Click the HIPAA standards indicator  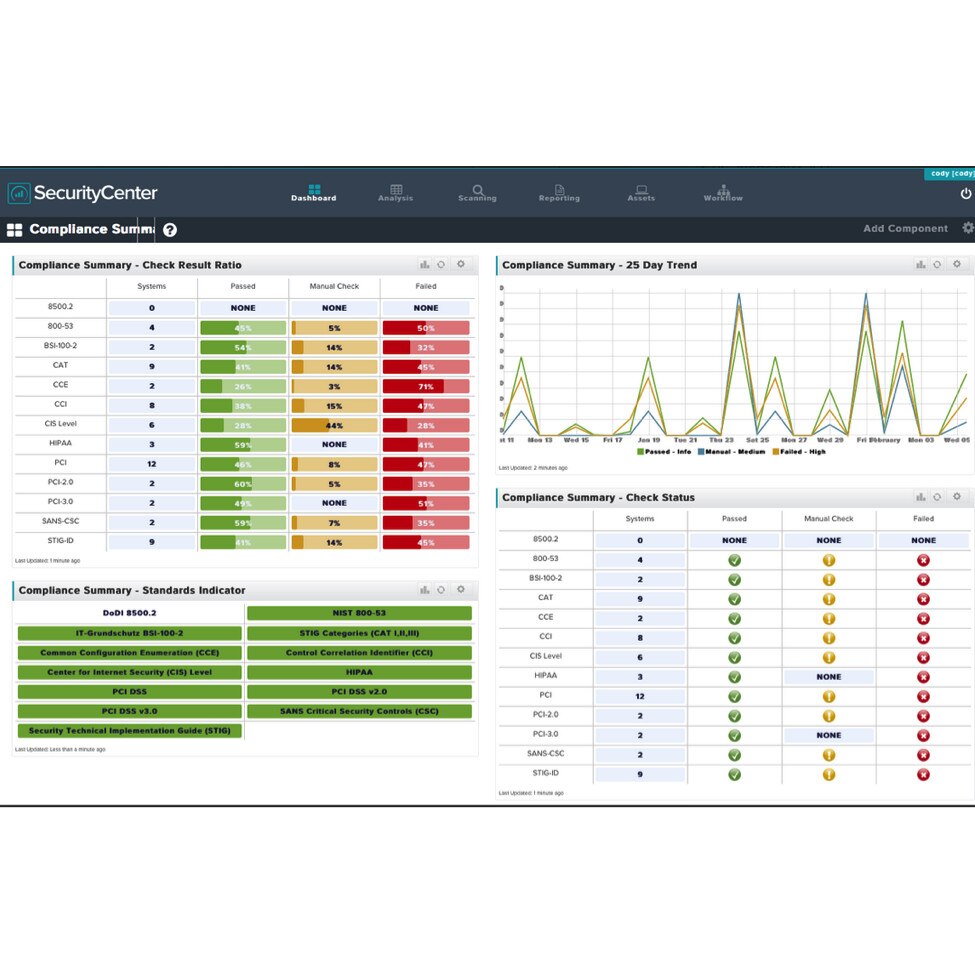359,672
